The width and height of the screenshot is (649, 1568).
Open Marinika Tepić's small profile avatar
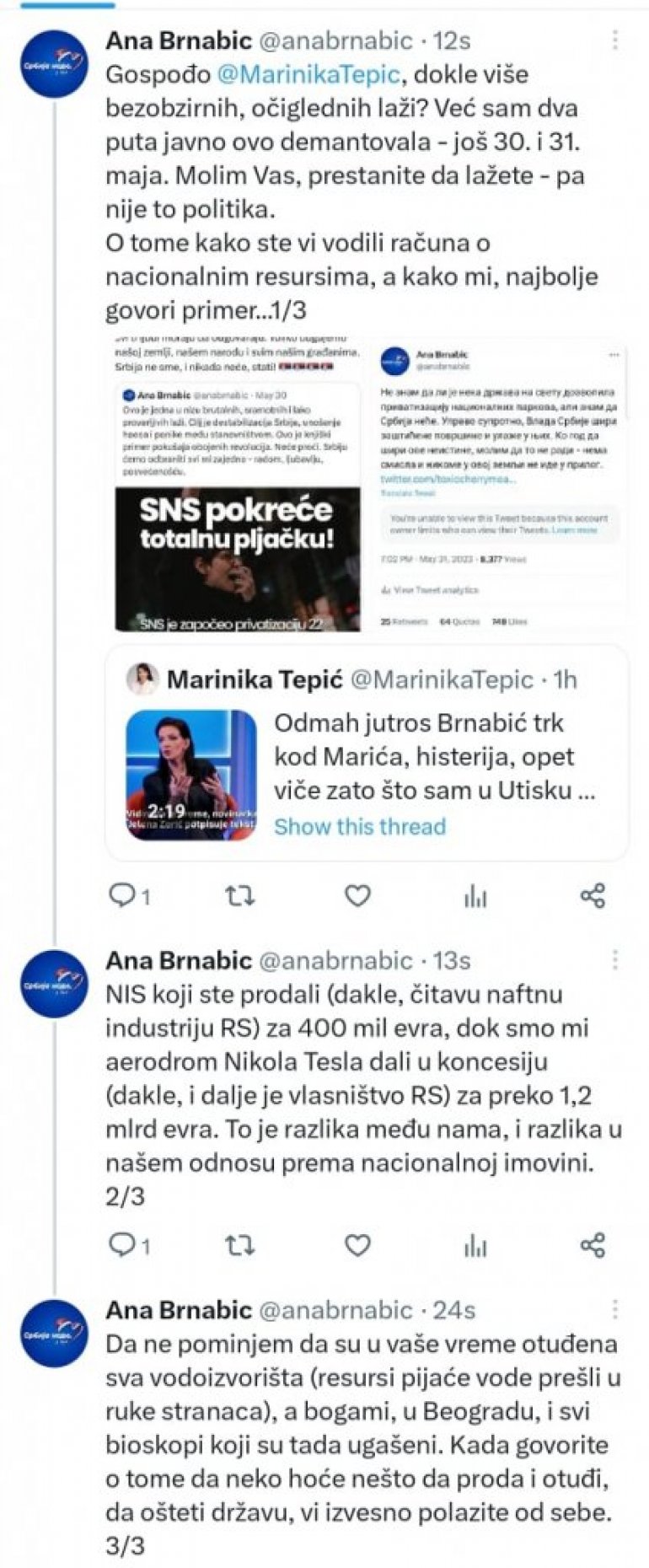pos(143,679)
